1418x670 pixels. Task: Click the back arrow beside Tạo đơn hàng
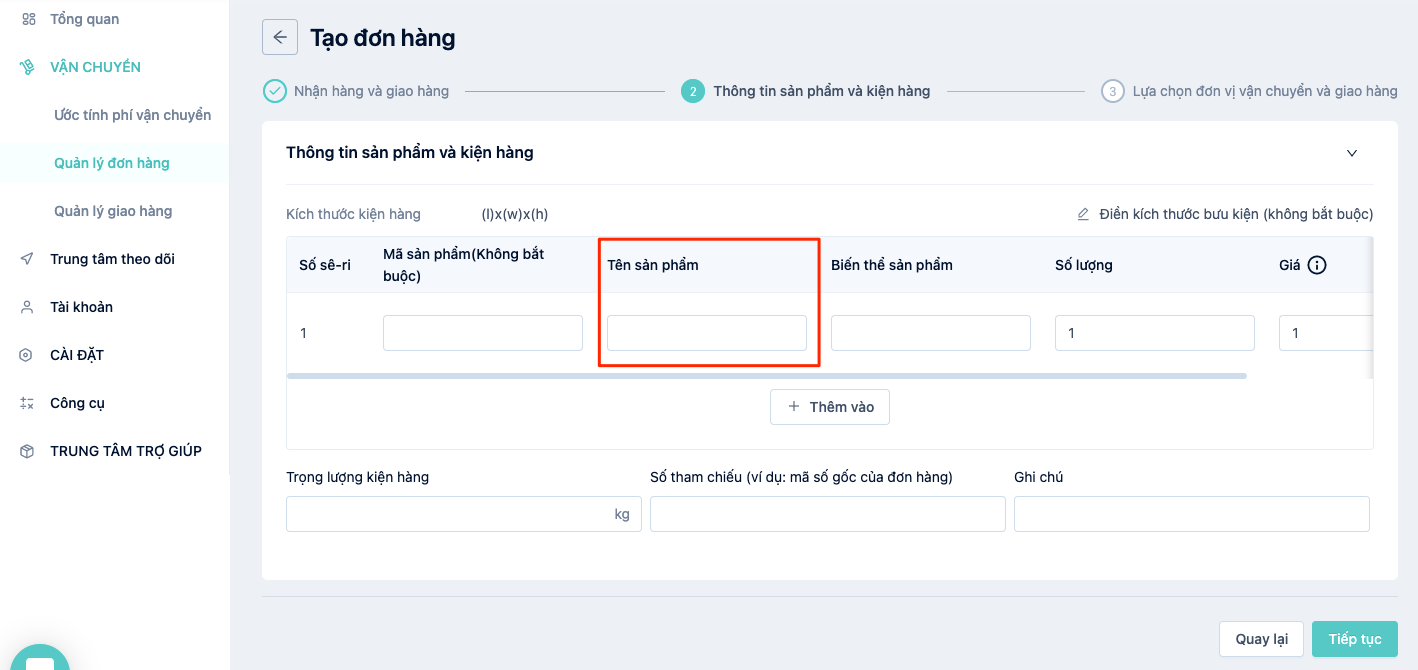[x=280, y=37]
